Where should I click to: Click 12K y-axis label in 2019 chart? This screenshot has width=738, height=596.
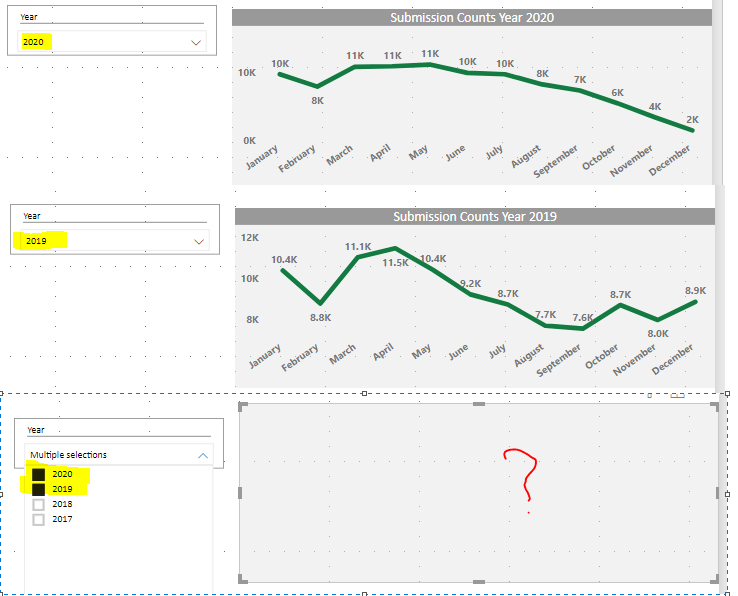pyautogui.click(x=250, y=238)
